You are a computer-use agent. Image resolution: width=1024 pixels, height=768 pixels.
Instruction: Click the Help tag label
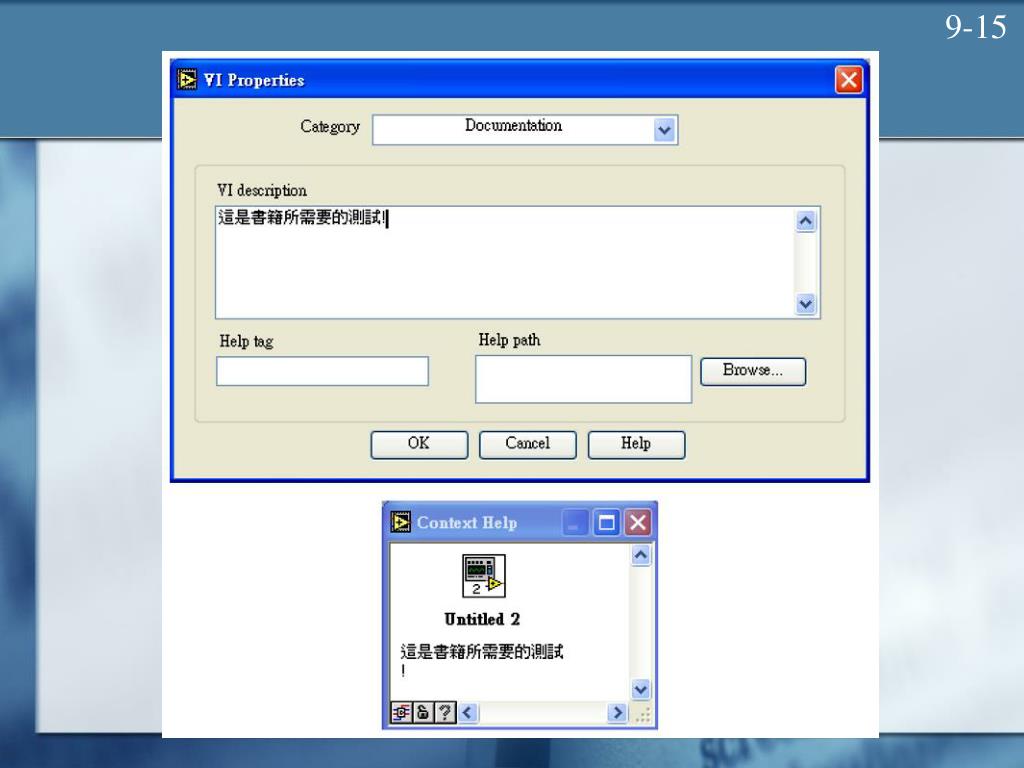[246, 342]
